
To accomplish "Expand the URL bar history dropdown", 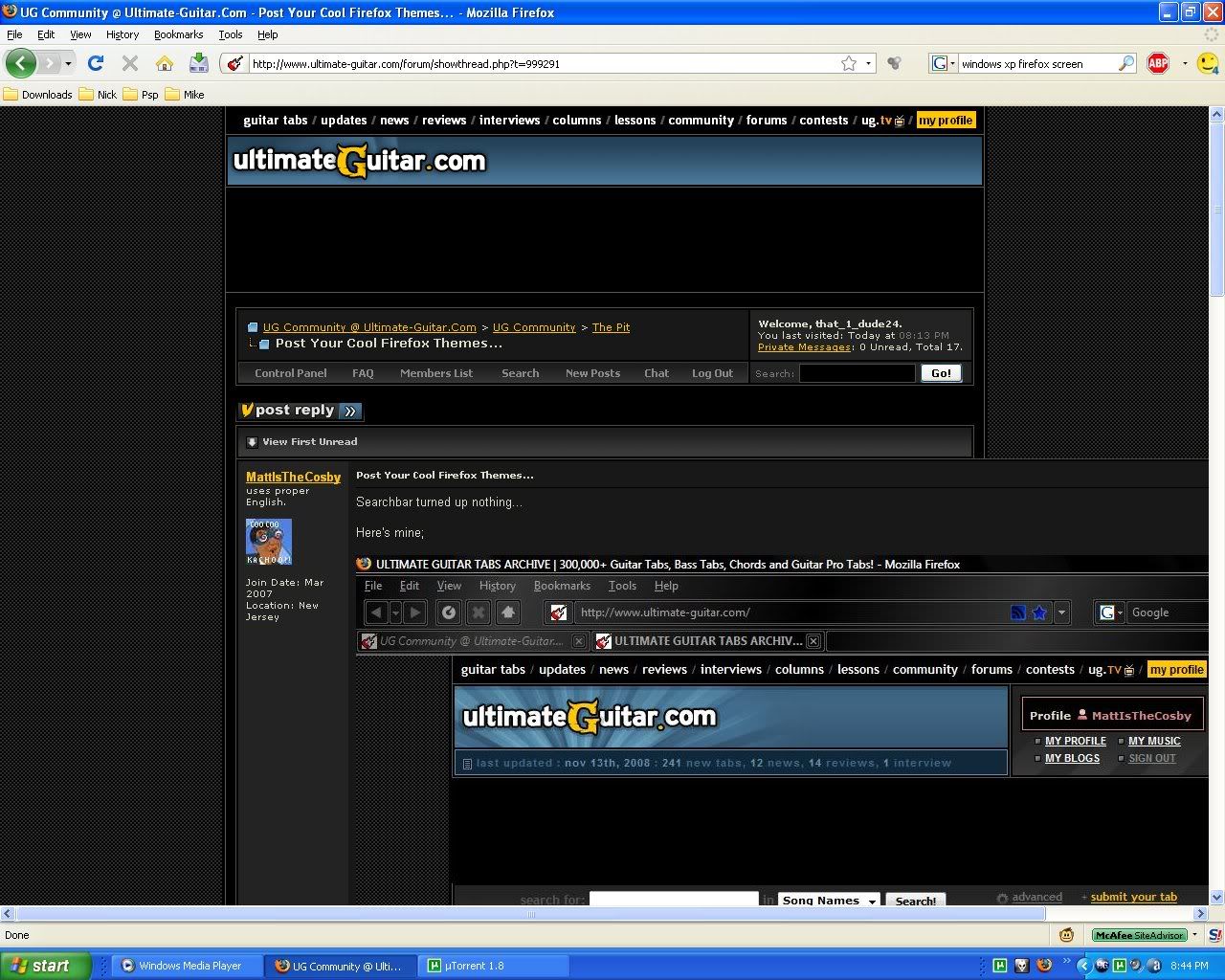I will click(x=868, y=63).
